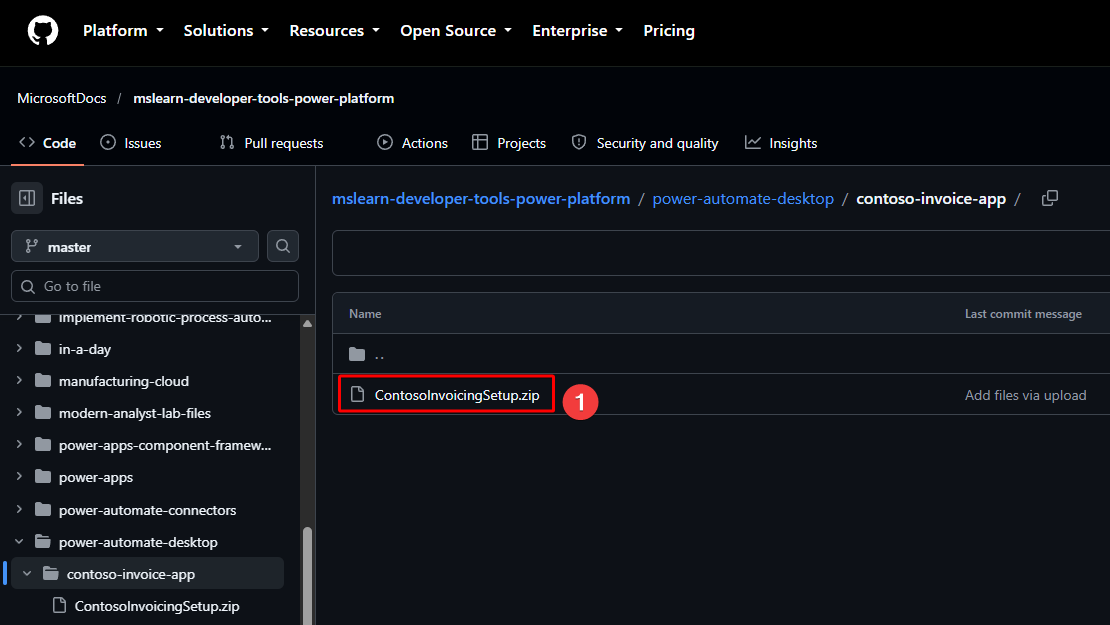Copy the path with the copy icon
Screen dimensions: 1110x625
(x=1050, y=199)
